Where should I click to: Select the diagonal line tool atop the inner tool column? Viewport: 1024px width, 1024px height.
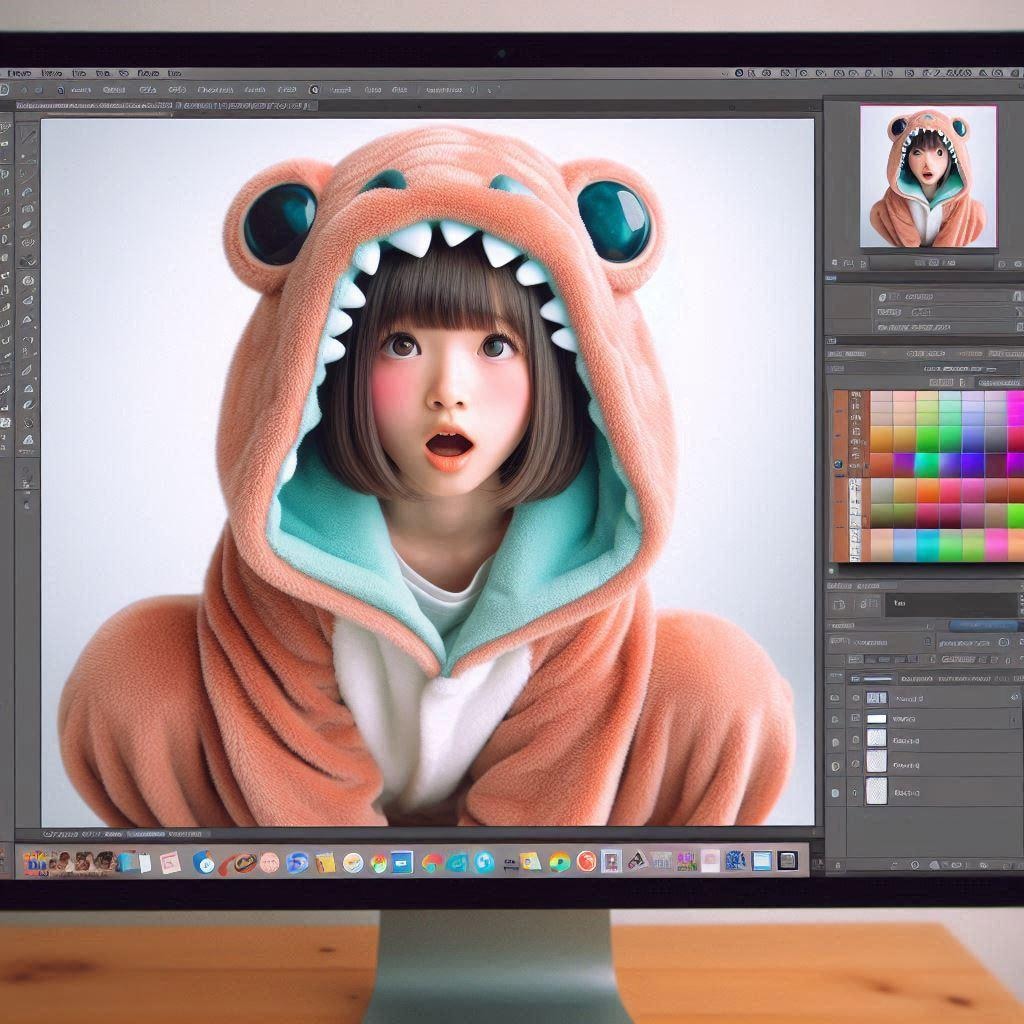[27, 135]
